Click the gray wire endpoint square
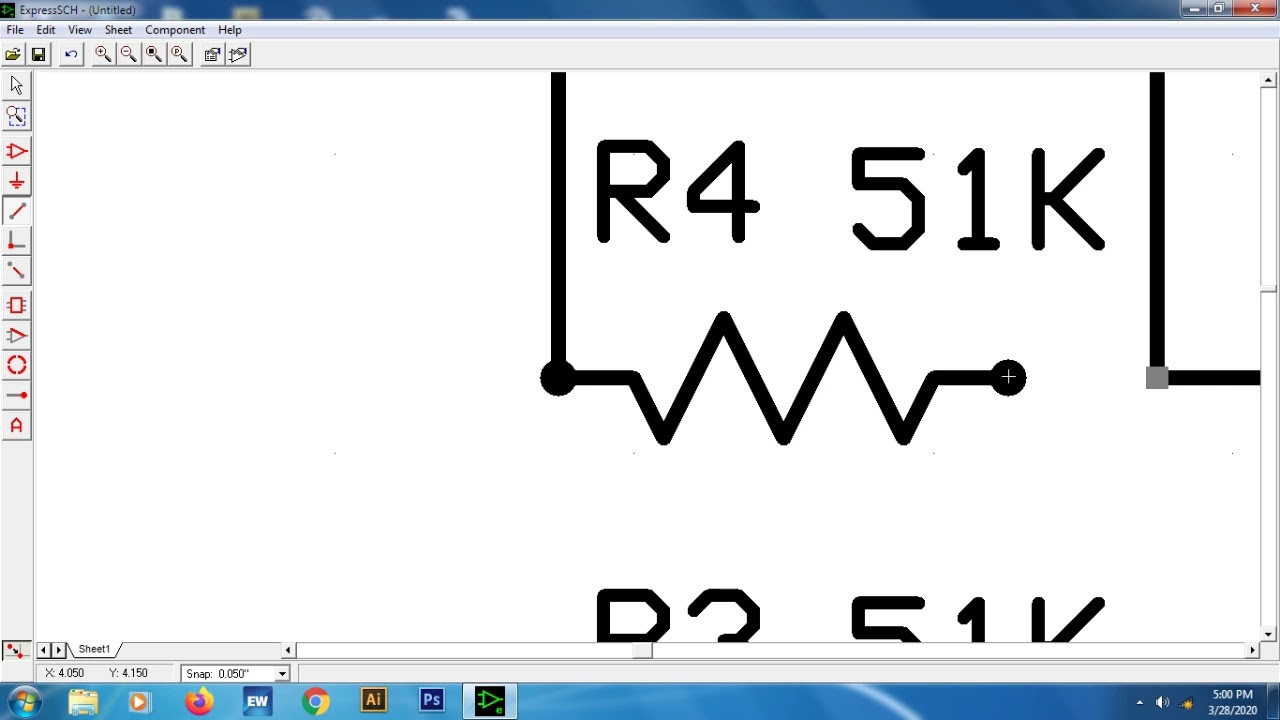1280x720 pixels. coord(1157,377)
